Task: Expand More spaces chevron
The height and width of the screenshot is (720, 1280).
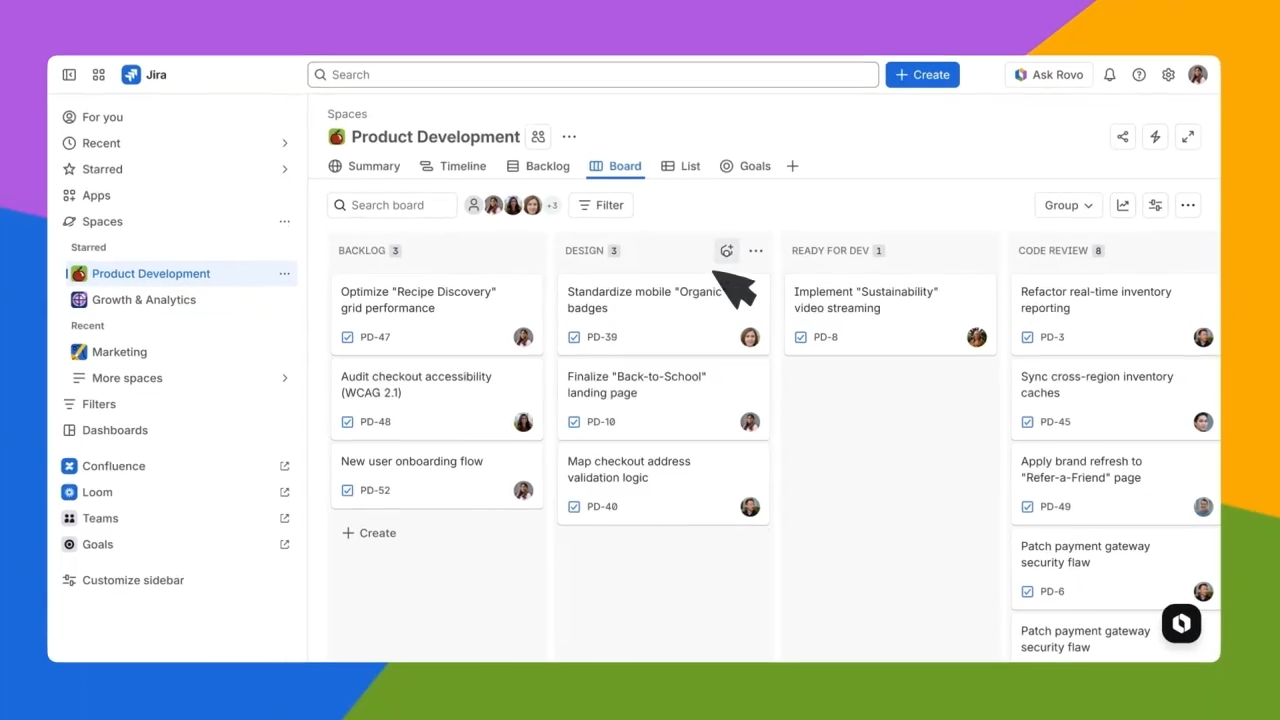Action: point(285,378)
